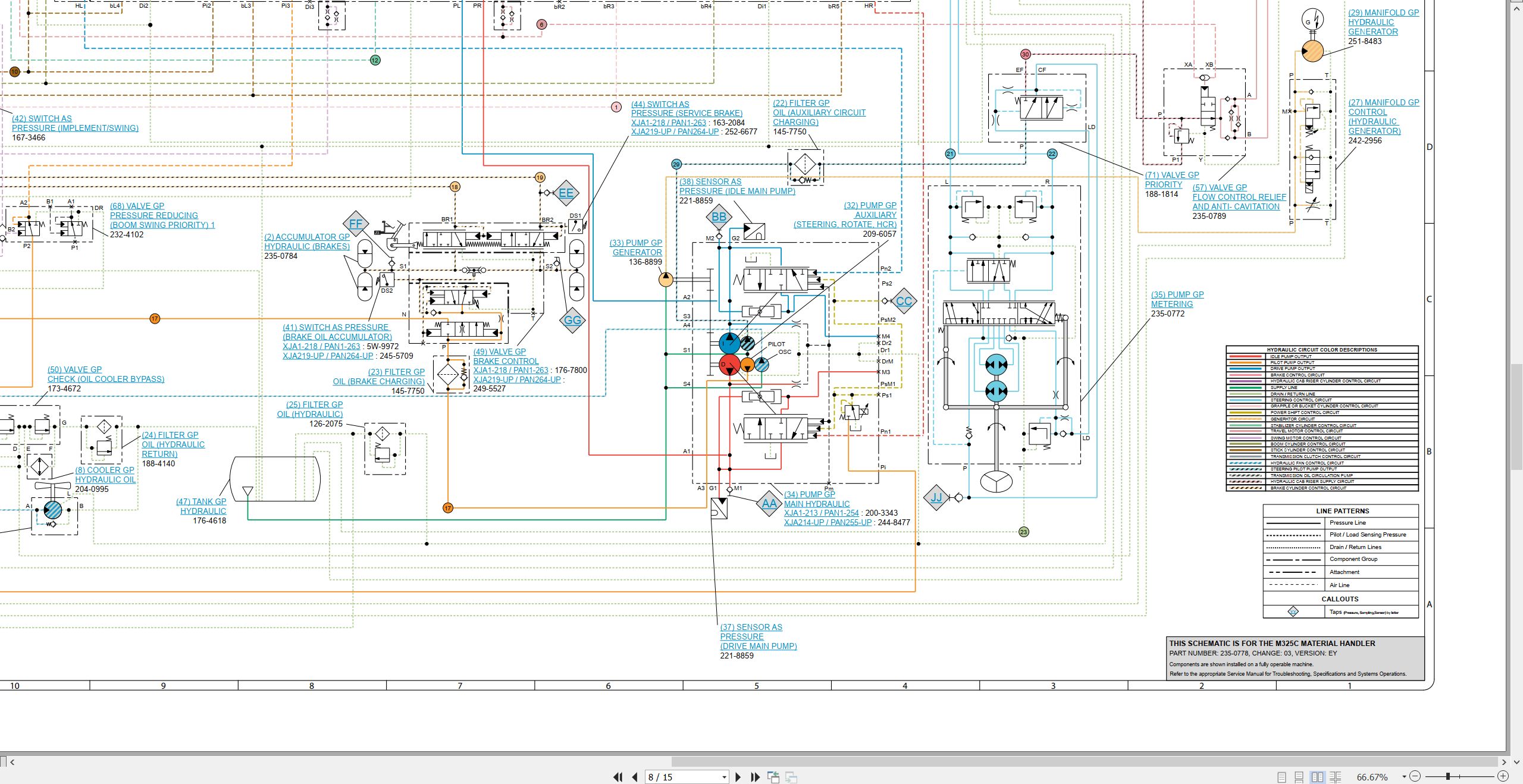
Task: Open (68) VALVE GP PRESSURE REDUCING link
Action: [x=162, y=215]
